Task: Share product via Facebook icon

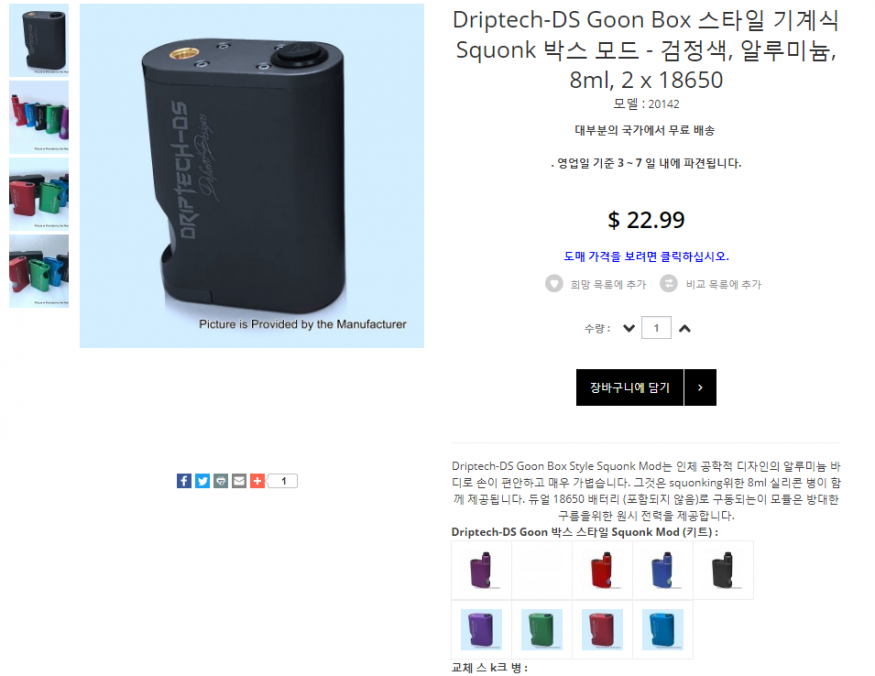Action: click(184, 481)
